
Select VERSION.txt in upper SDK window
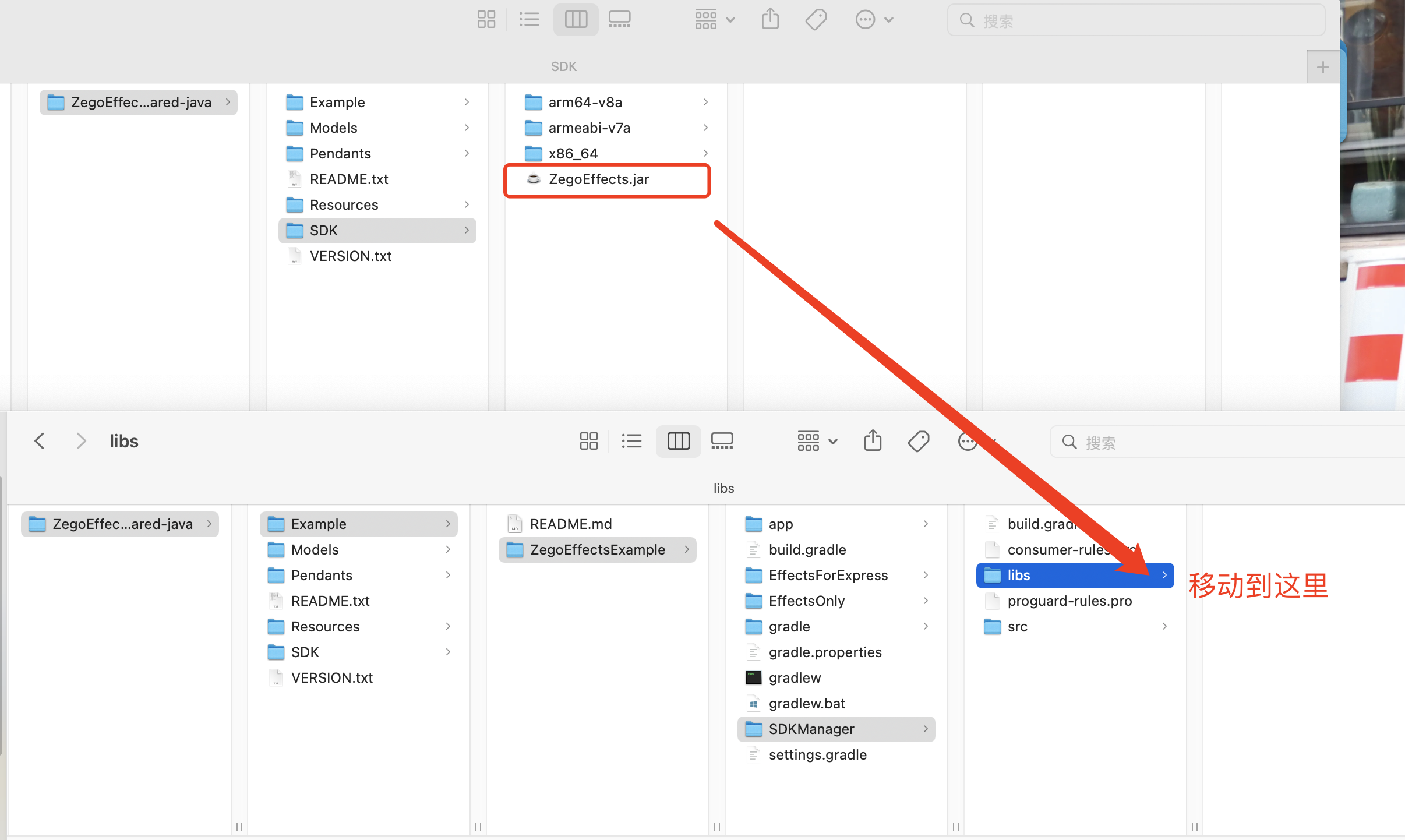377,256
